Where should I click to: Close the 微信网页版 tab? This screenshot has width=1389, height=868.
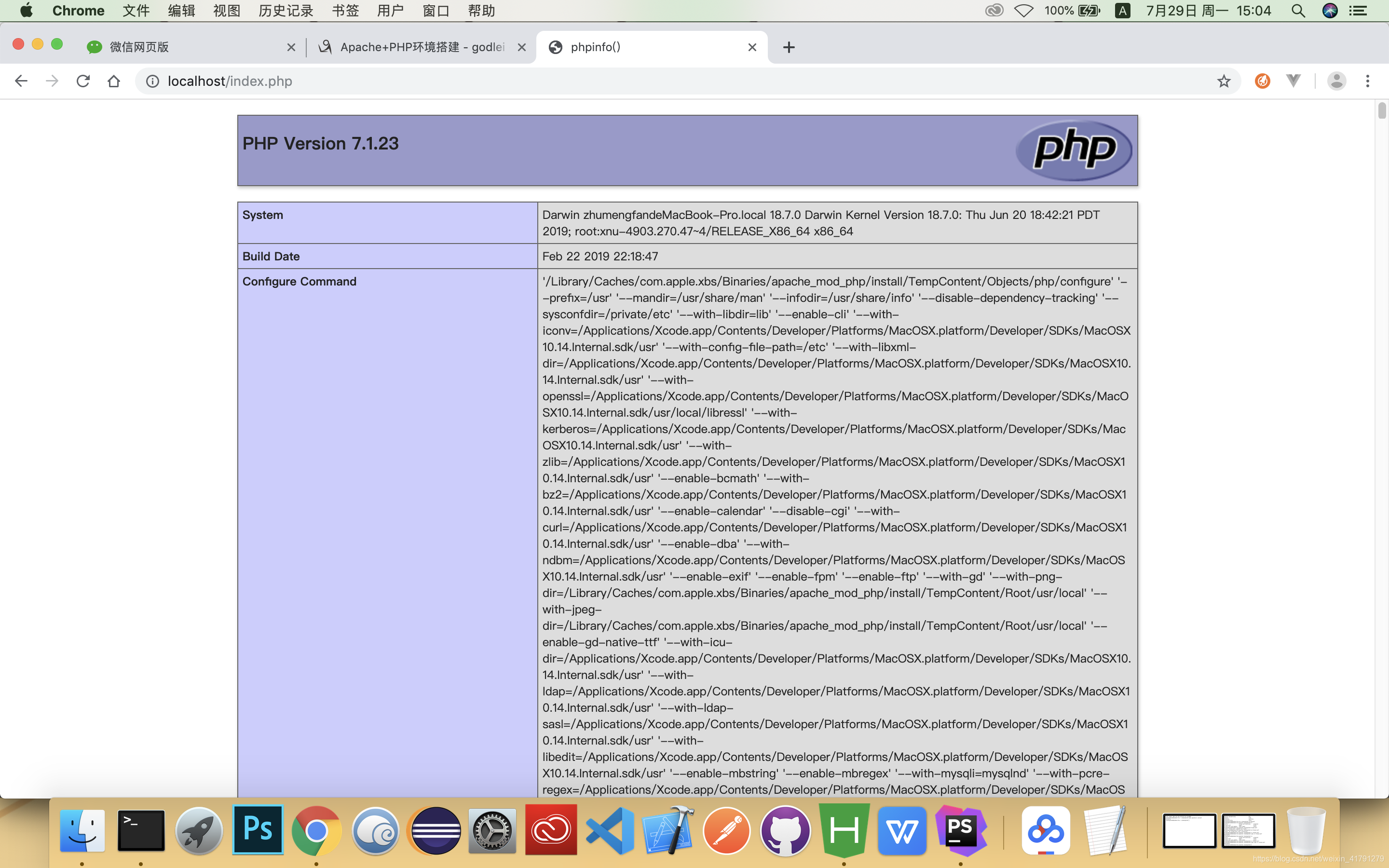point(291,47)
